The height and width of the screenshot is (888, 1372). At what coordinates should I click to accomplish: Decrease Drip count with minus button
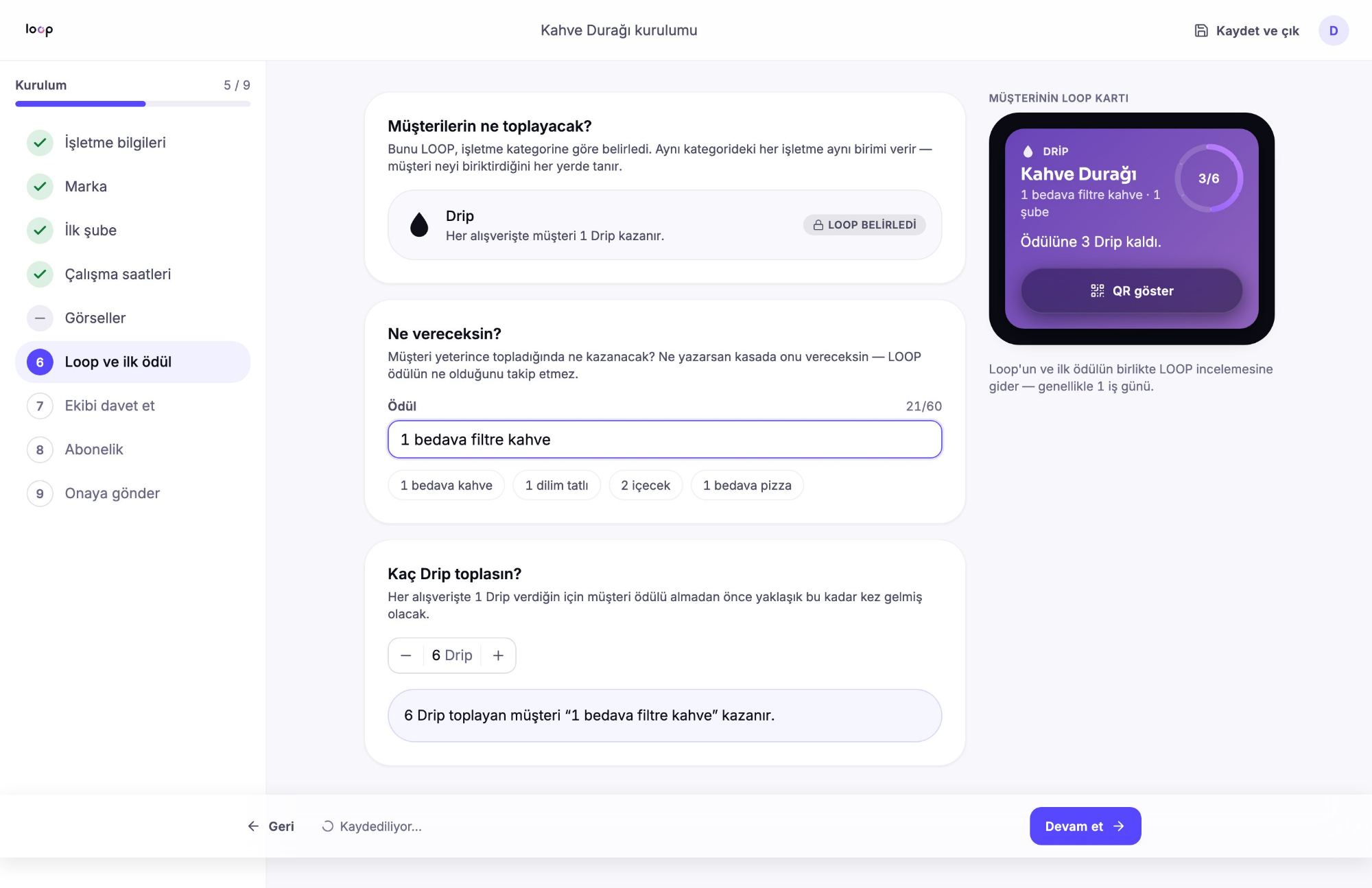(x=406, y=655)
